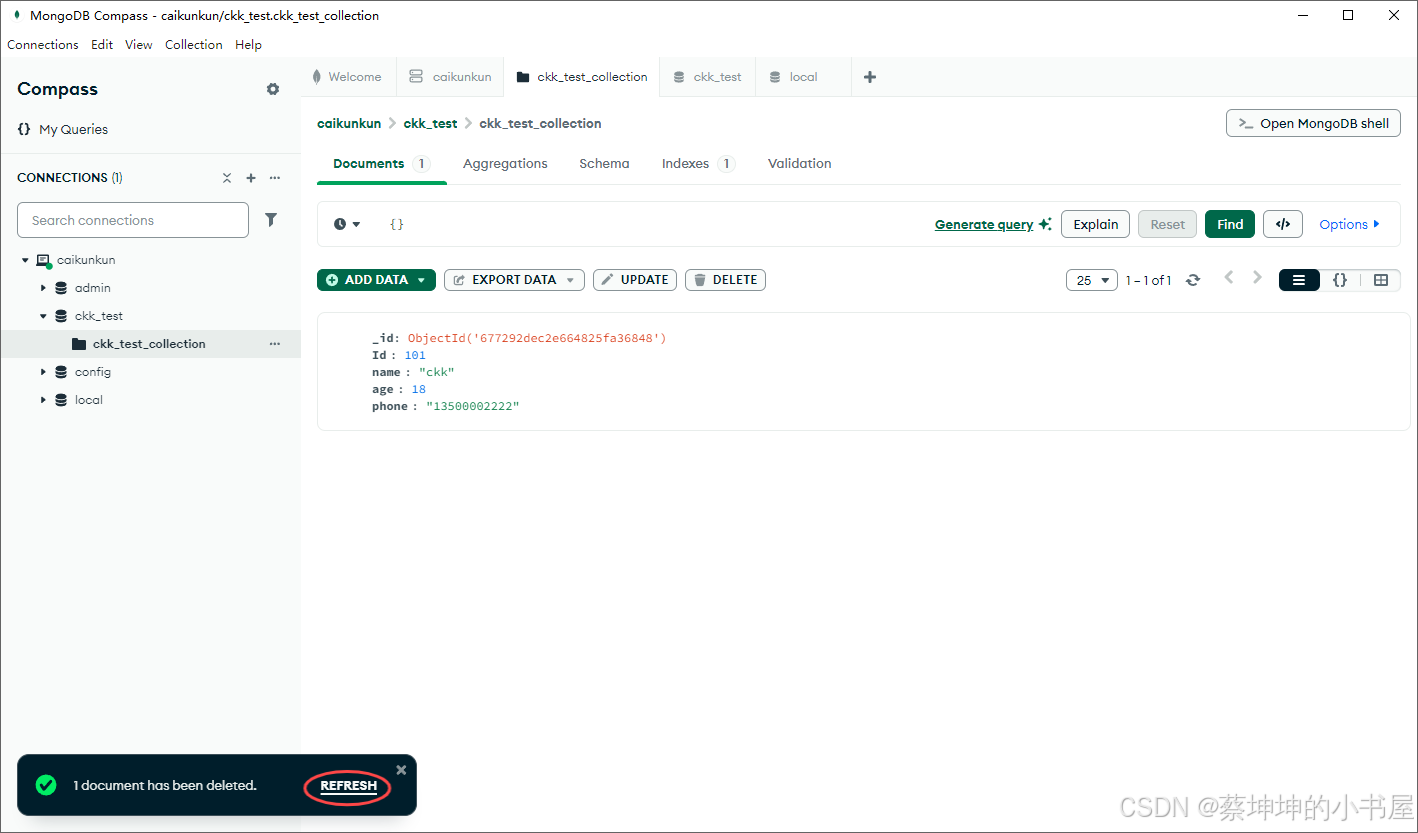The width and height of the screenshot is (1418, 833).
Task: Open the query history clock icon
Action: pos(341,224)
